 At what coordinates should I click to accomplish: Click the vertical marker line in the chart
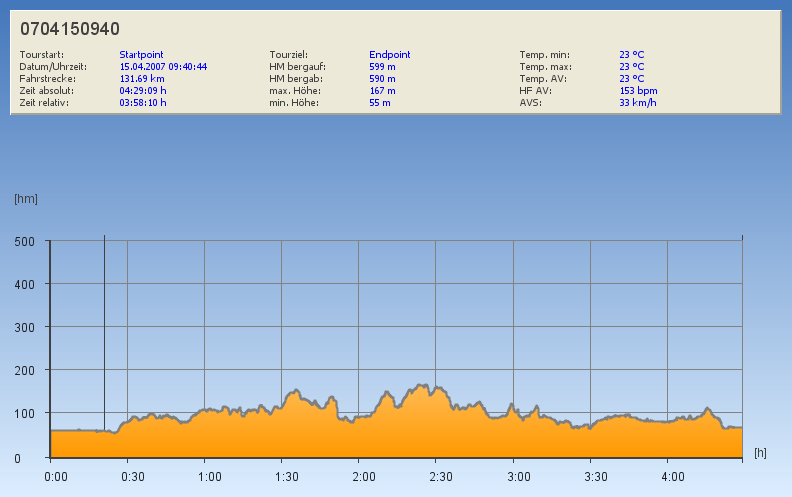pyautogui.click(x=104, y=340)
